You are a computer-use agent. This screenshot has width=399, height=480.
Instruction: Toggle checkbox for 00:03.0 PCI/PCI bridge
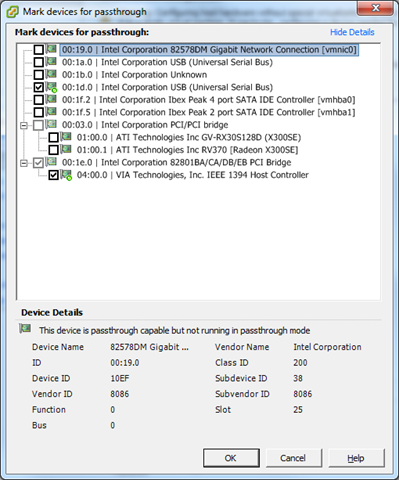(39, 125)
